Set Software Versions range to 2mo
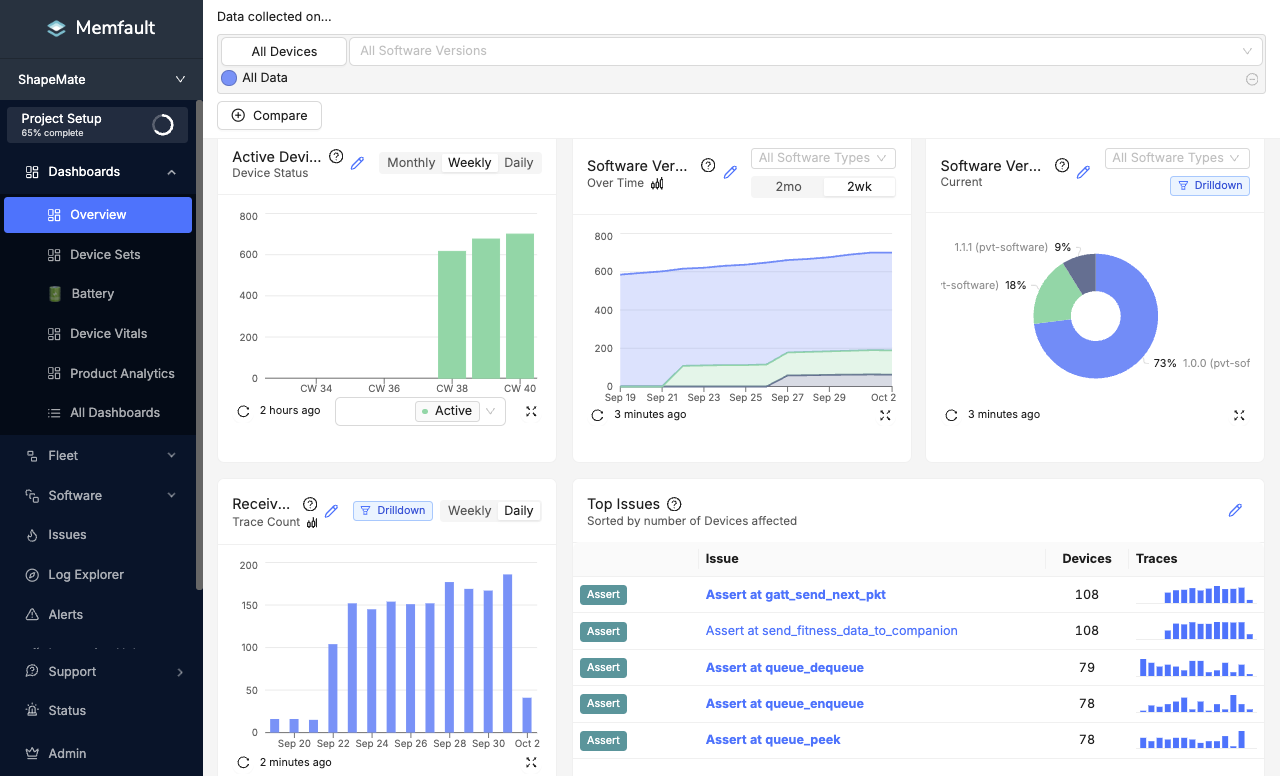The height and width of the screenshot is (776, 1280). 788,187
